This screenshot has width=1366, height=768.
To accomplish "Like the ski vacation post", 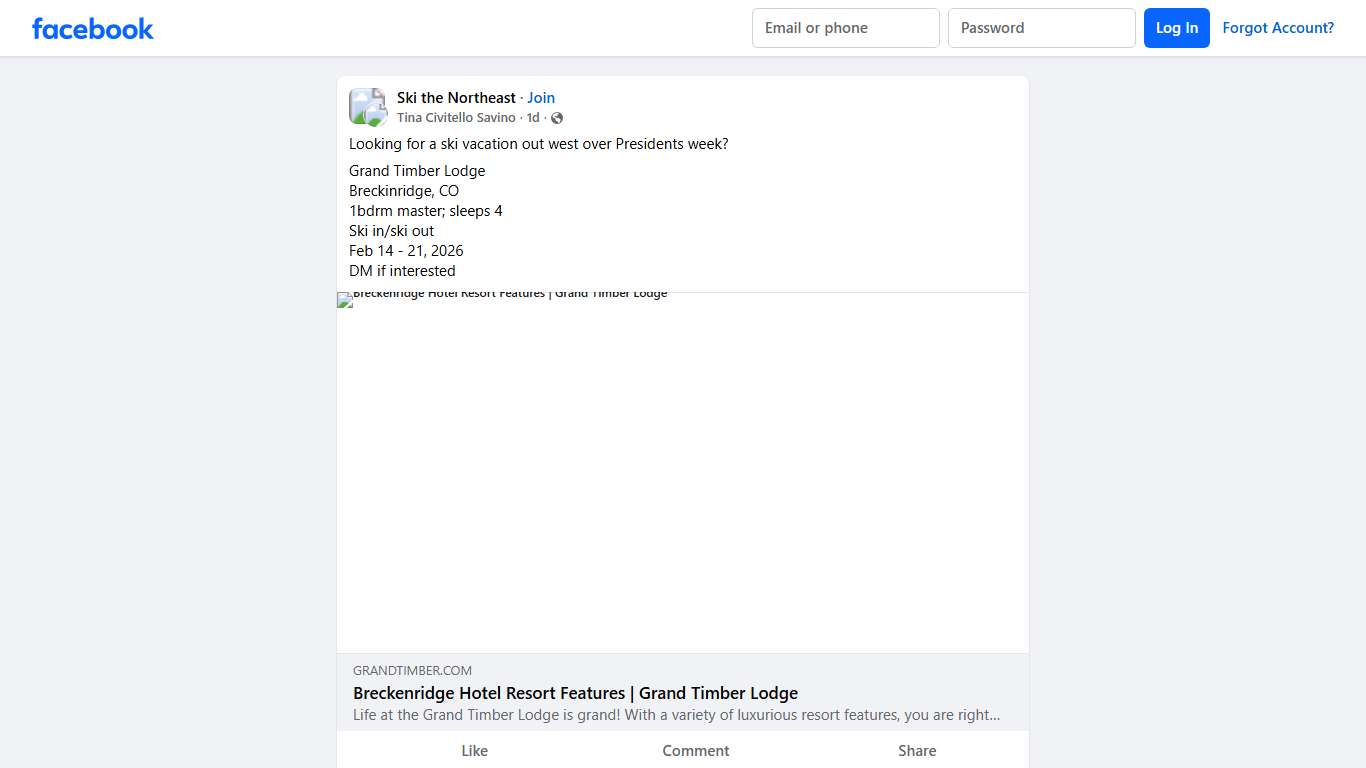I will pyautogui.click(x=474, y=751).
